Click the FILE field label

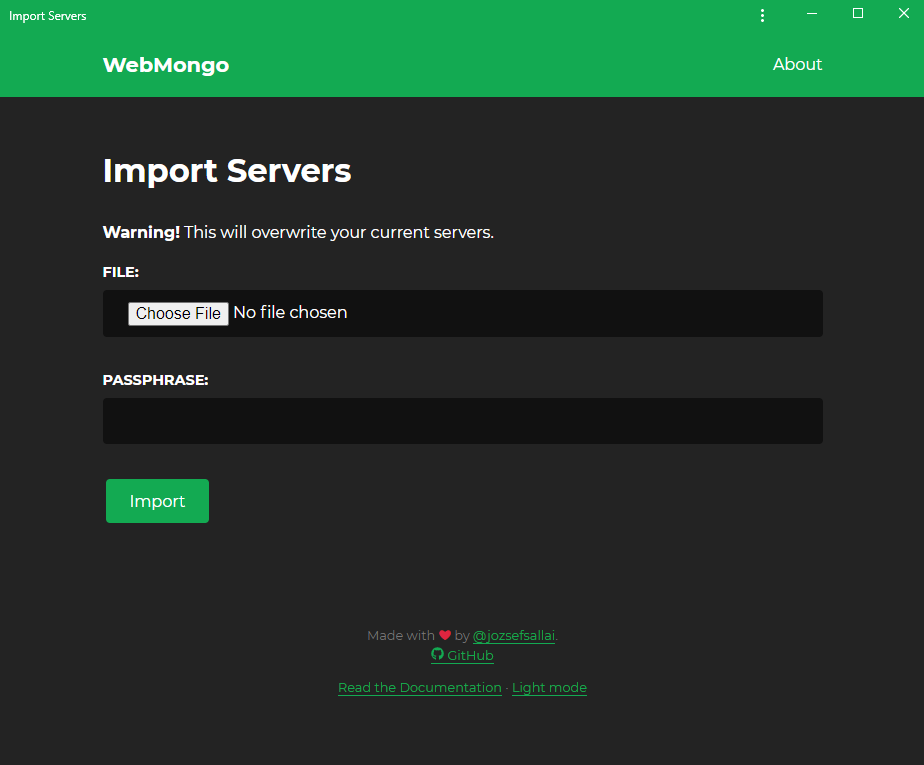[x=120, y=271]
